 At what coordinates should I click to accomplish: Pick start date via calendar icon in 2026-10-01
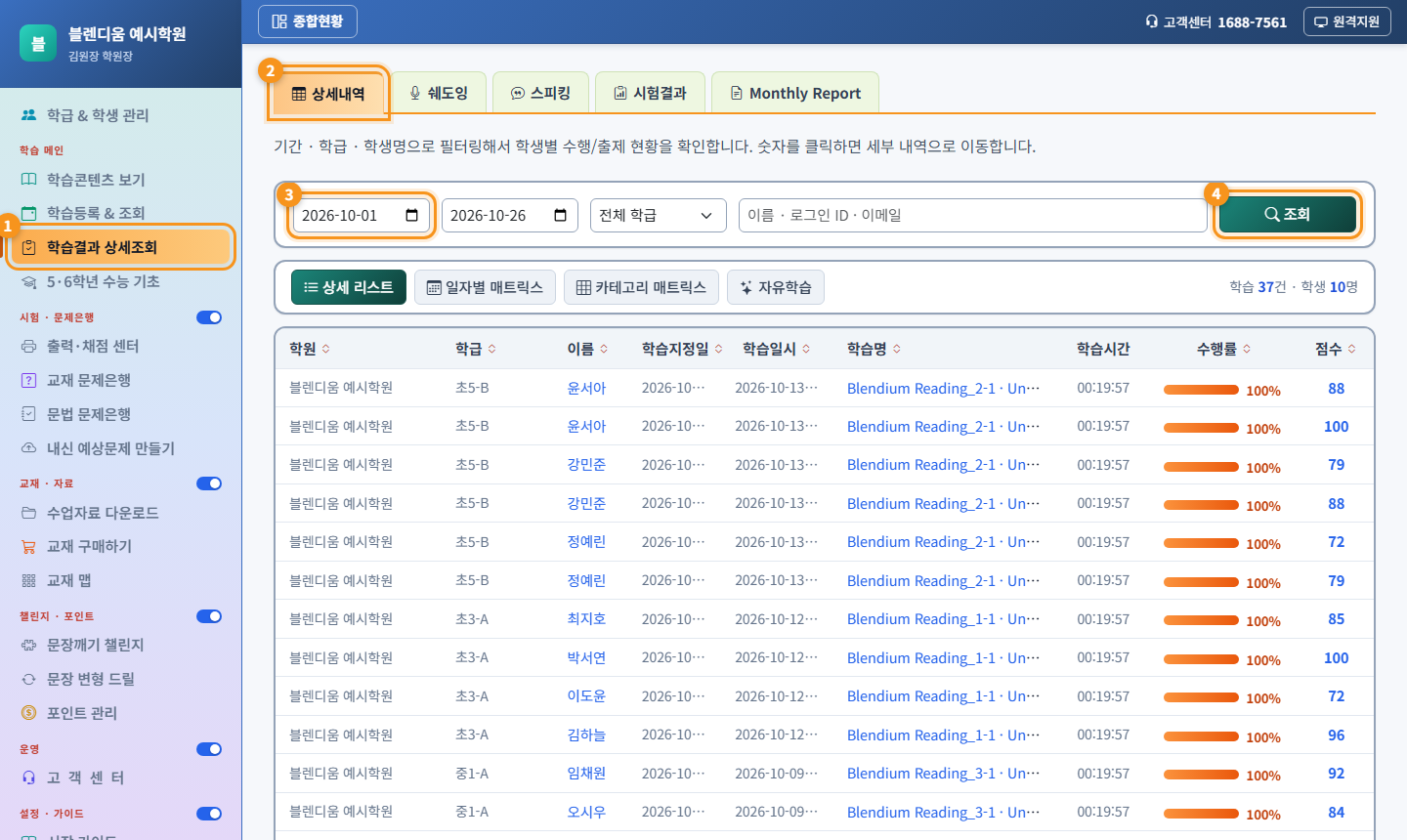pos(412,215)
